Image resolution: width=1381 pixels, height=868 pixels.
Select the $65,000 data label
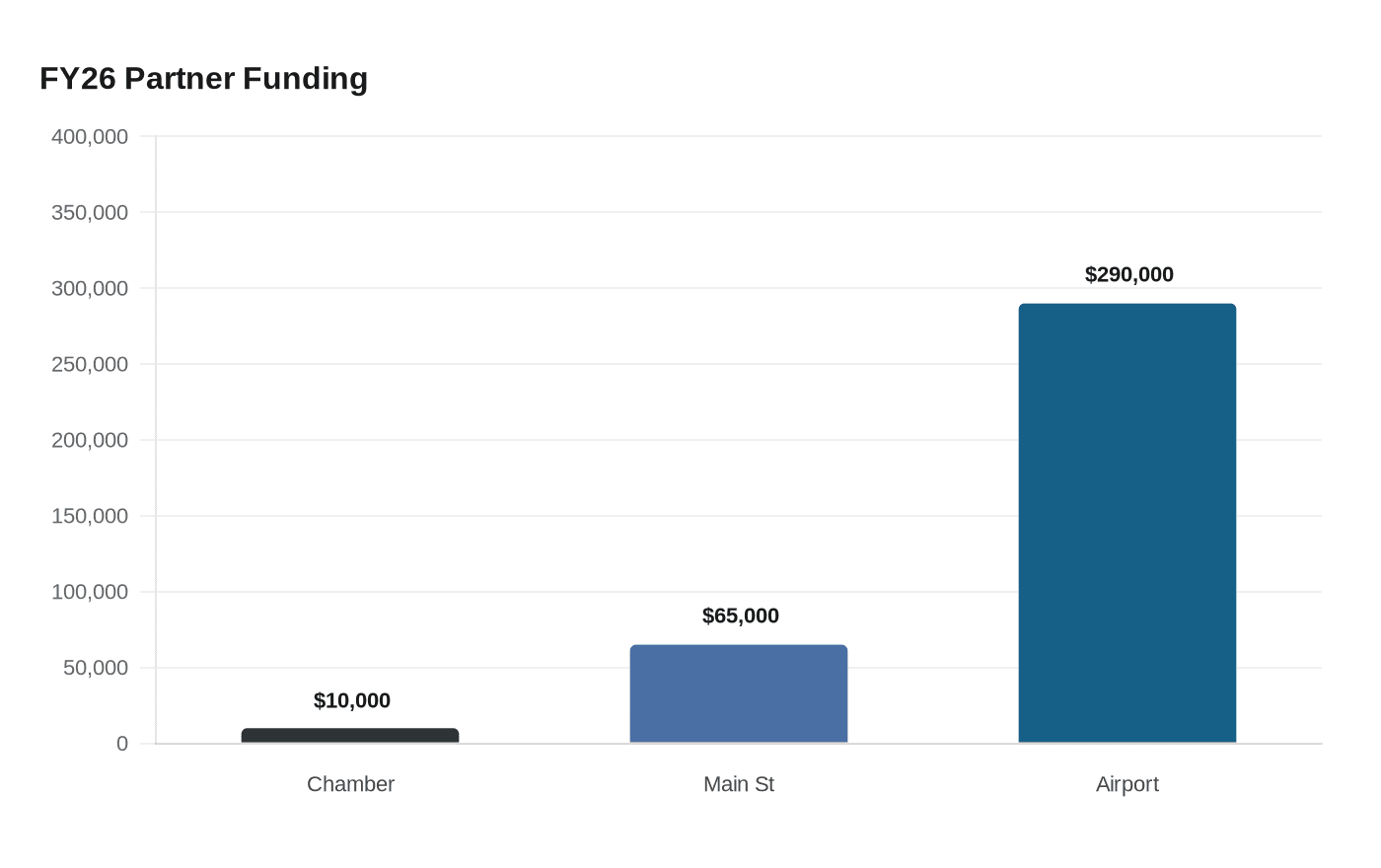point(741,615)
